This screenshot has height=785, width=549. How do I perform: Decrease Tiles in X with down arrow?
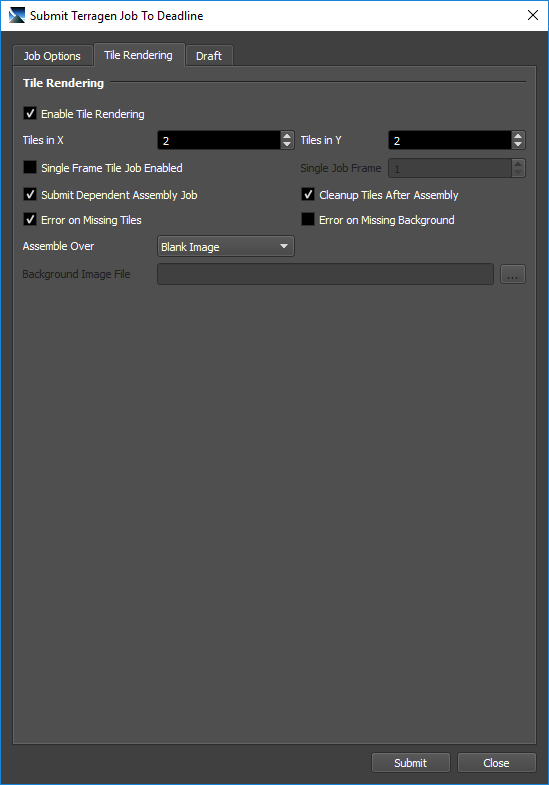point(287,145)
